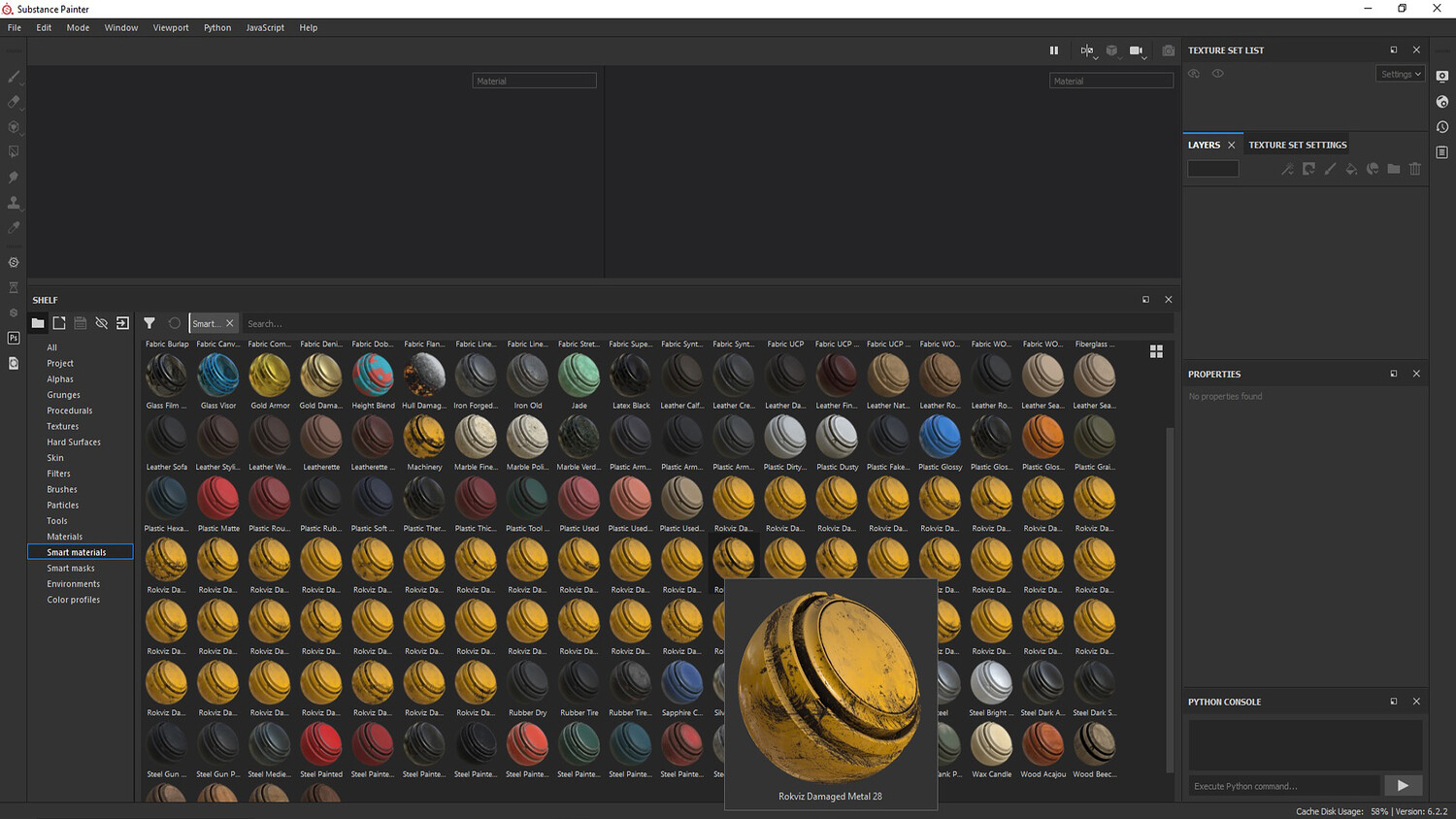Select the Eraser tool

14,102
